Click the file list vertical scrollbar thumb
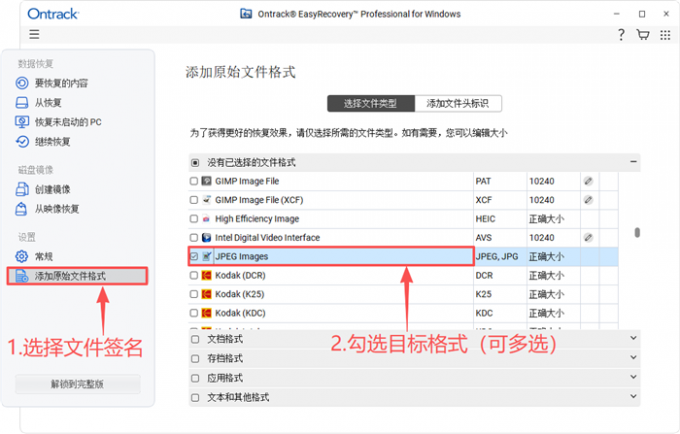 [x=637, y=233]
